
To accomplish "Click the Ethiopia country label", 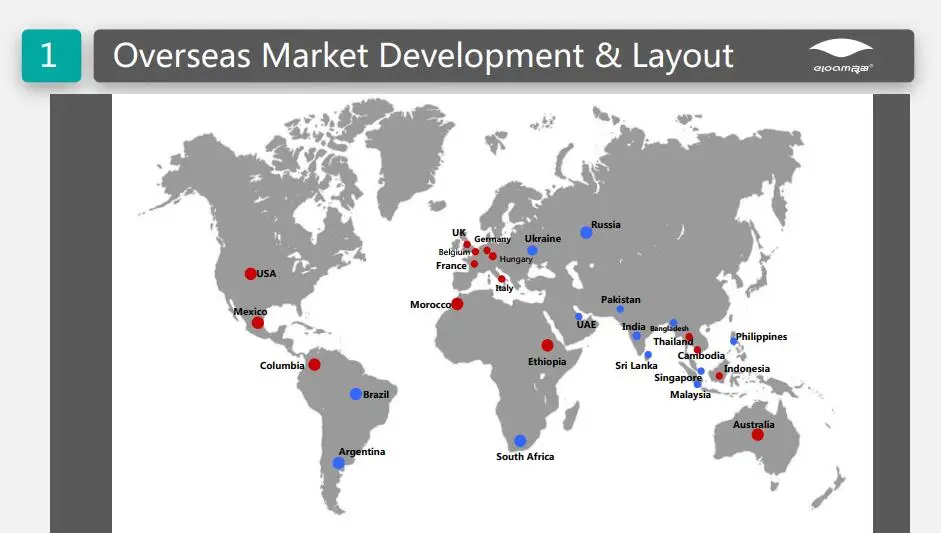I will 547,361.
